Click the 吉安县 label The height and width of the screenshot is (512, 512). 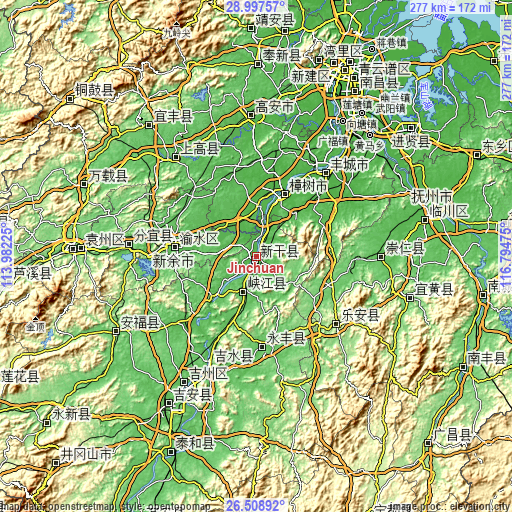tap(193, 396)
